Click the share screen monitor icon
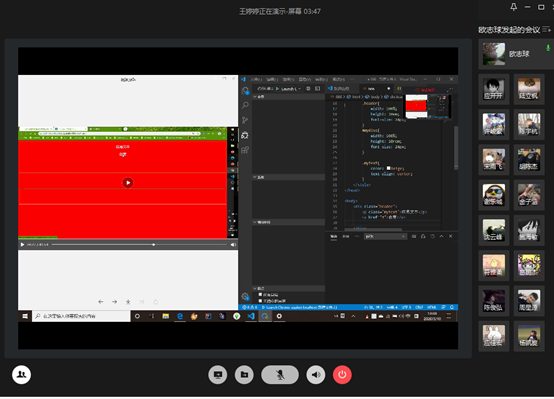Image resolution: width=554 pixels, height=399 pixels. pos(218,375)
